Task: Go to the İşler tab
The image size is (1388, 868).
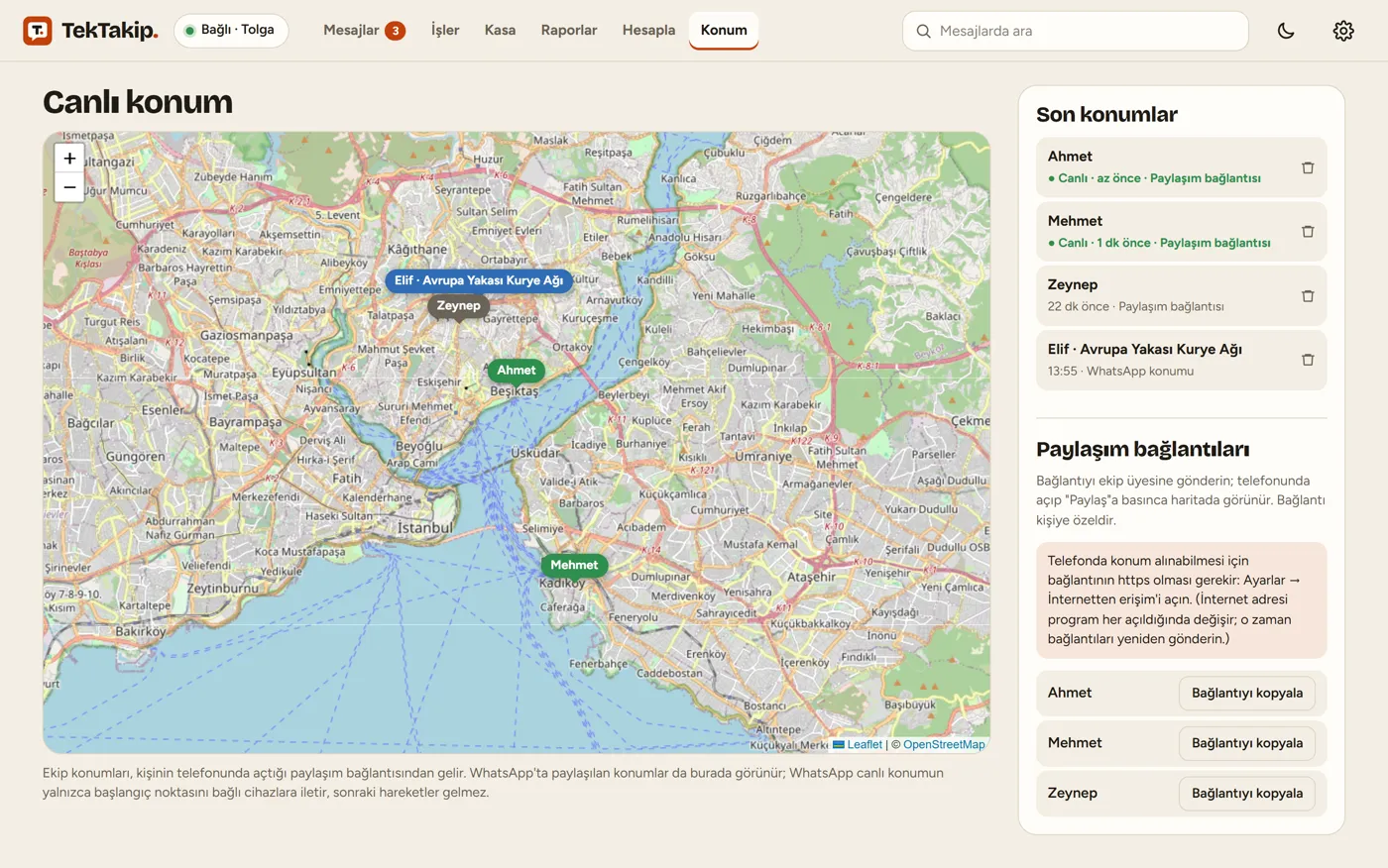Action: pyautogui.click(x=445, y=30)
